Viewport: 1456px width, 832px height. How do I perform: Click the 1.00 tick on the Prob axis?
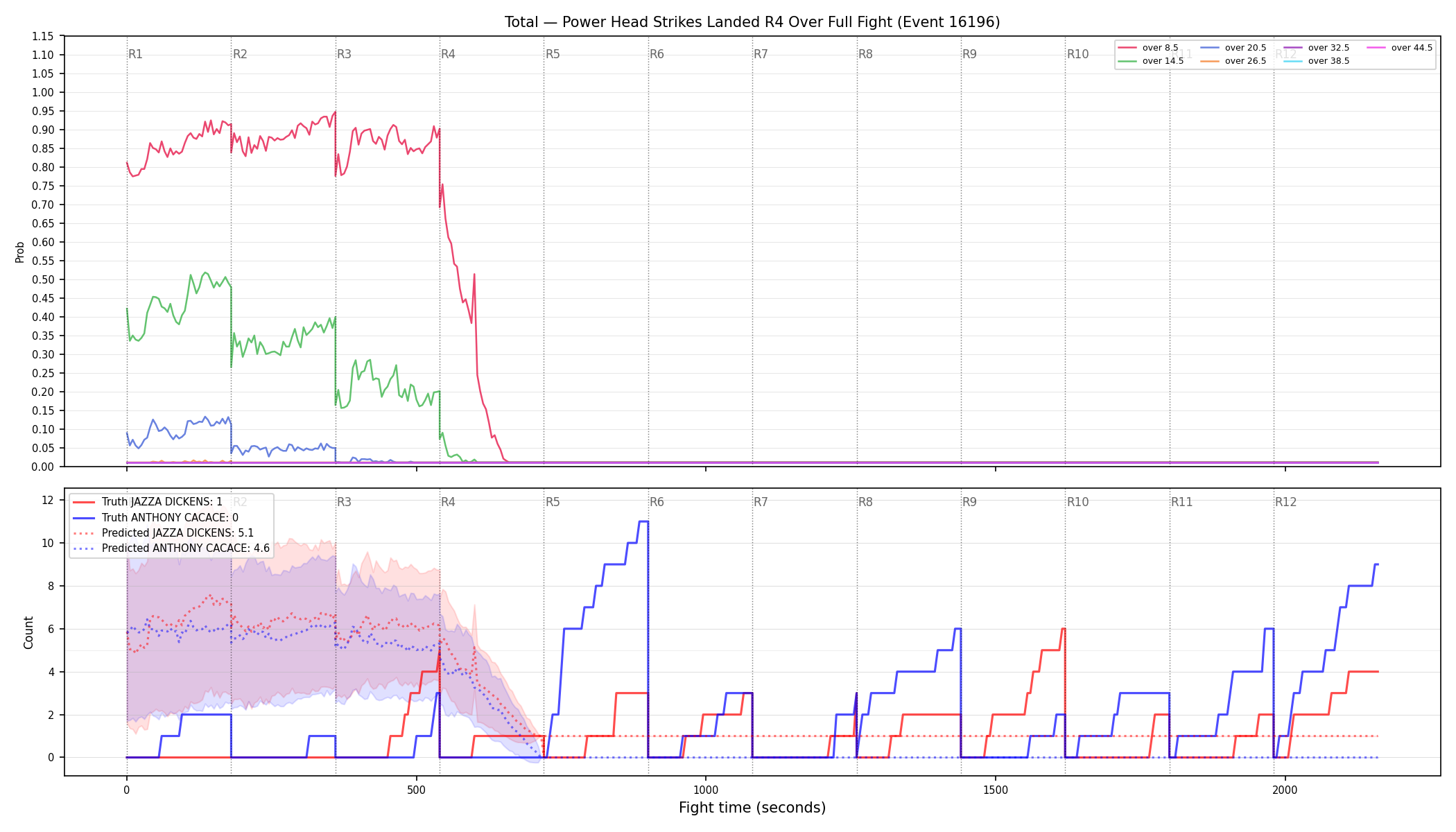click(43, 92)
